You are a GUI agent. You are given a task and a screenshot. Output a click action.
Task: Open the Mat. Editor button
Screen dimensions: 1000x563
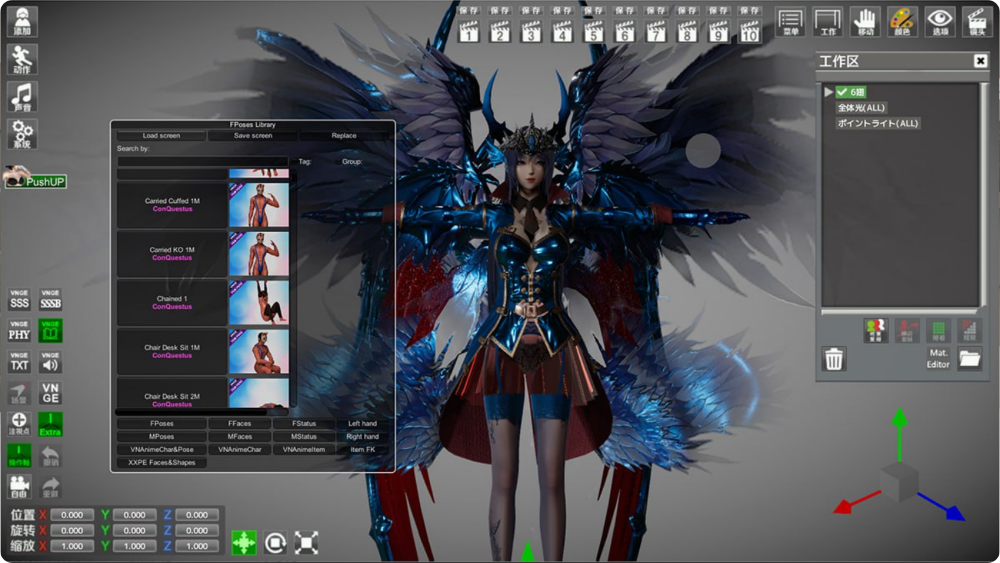pos(938,358)
